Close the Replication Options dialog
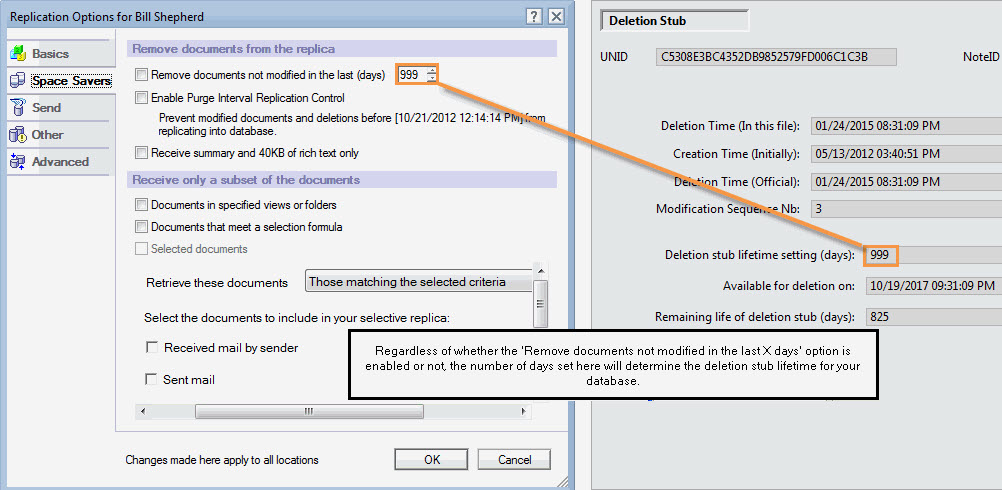The image size is (1002, 490). pos(556,16)
